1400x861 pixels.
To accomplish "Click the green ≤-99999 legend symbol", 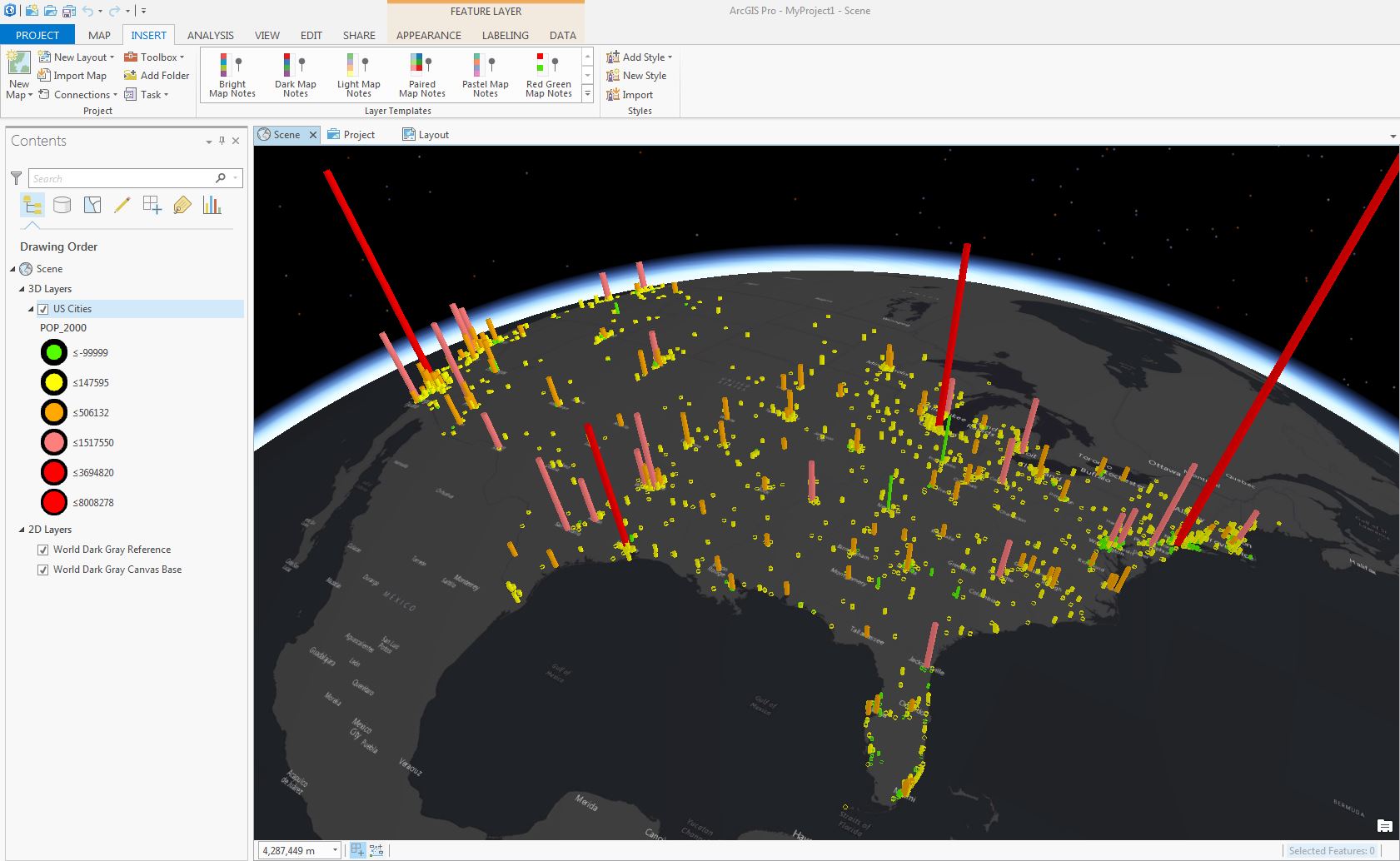I will coord(54,352).
